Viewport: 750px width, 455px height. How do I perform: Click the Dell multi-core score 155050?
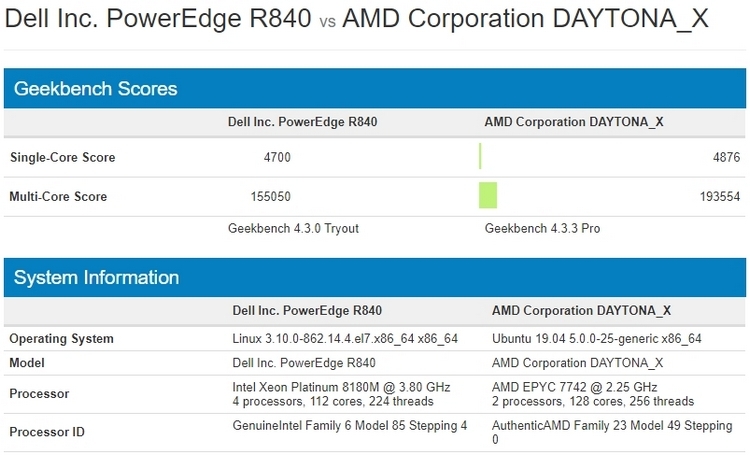[270, 197]
